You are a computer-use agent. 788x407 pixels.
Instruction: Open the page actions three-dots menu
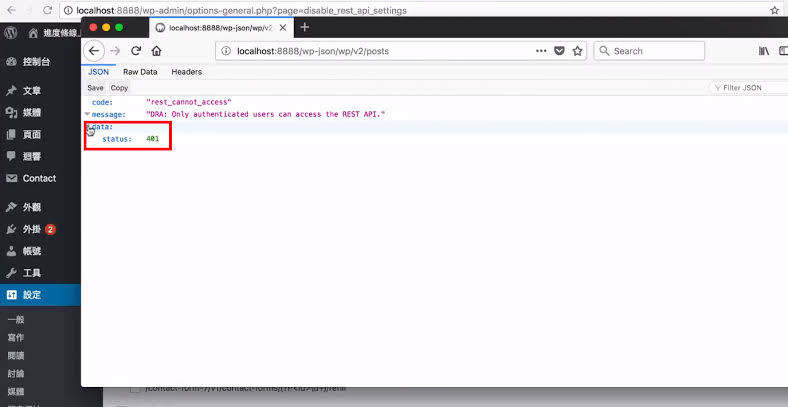coord(541,50)
